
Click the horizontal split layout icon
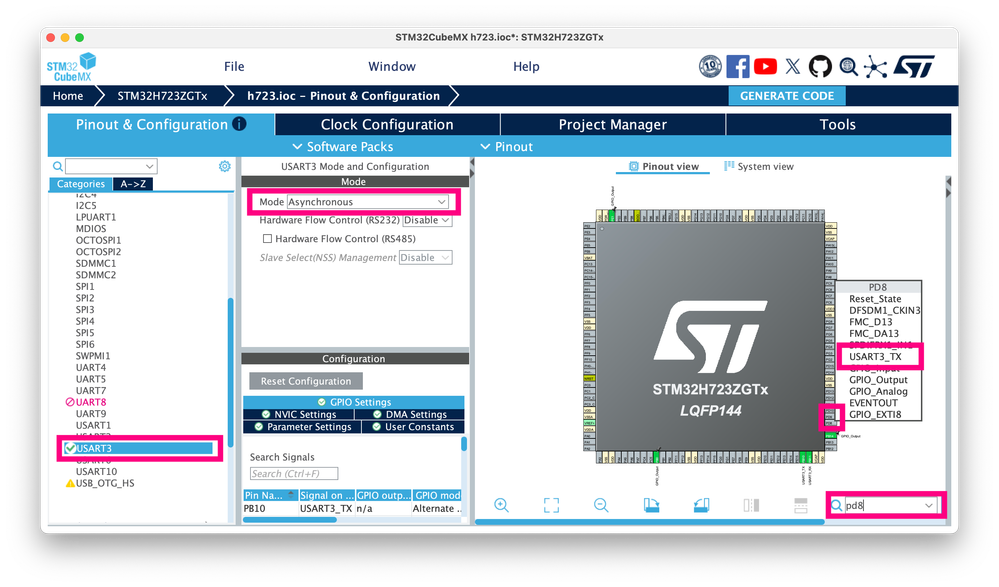pos(801,505)
